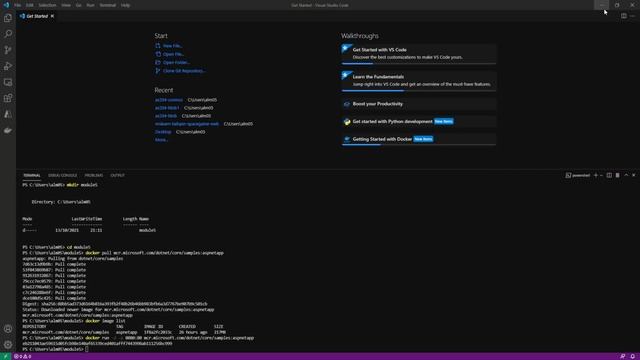The image size is (640, 360).
Task: Open the first recent folder link
Action: pyautogui.click(x=169, y=100)
